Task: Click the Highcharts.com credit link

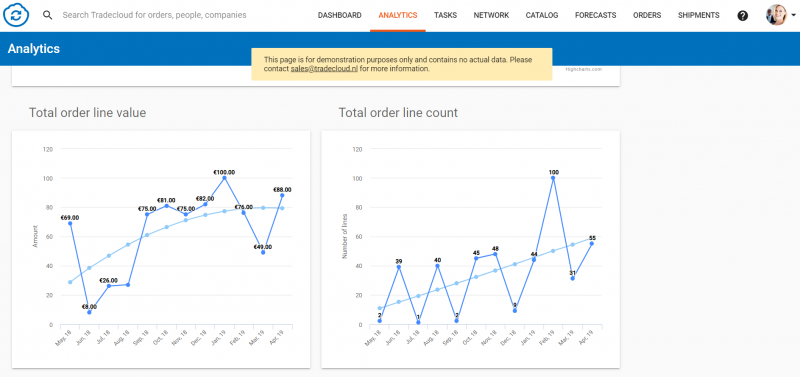Action: (x=583, y=69)
